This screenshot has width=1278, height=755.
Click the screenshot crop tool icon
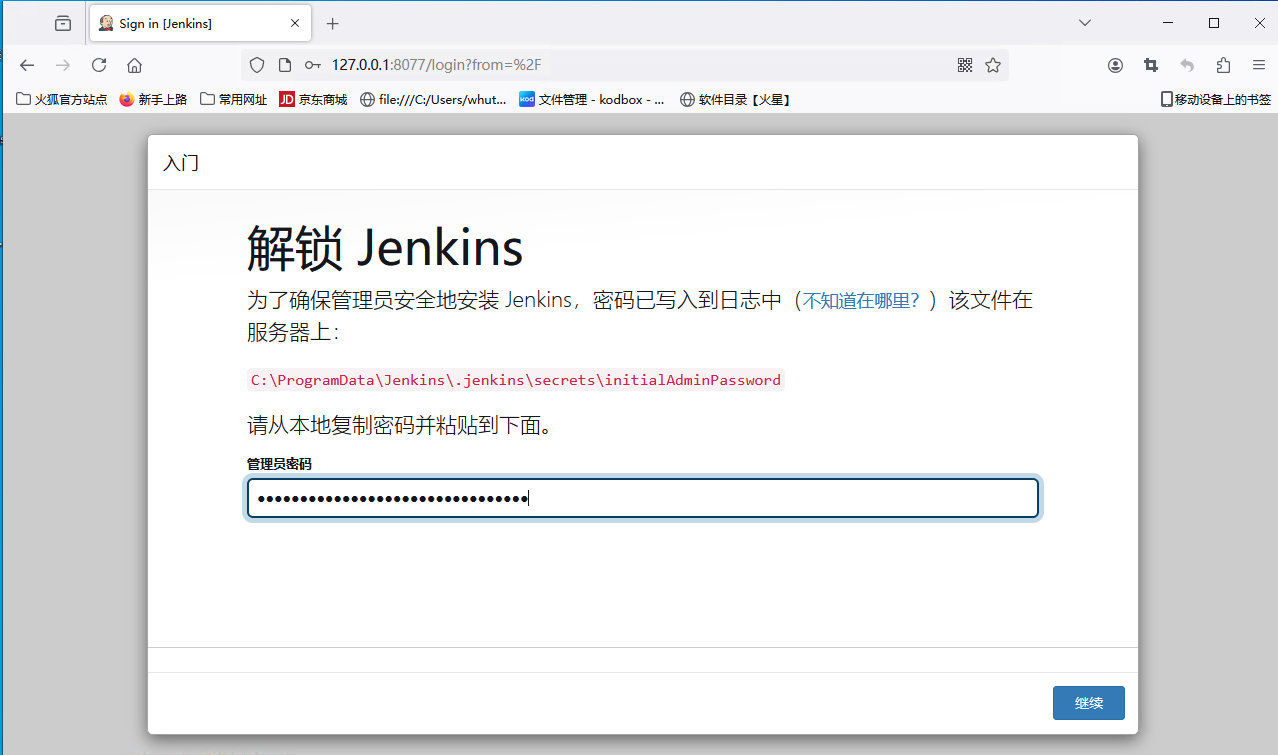click(x=1151, y=65)
